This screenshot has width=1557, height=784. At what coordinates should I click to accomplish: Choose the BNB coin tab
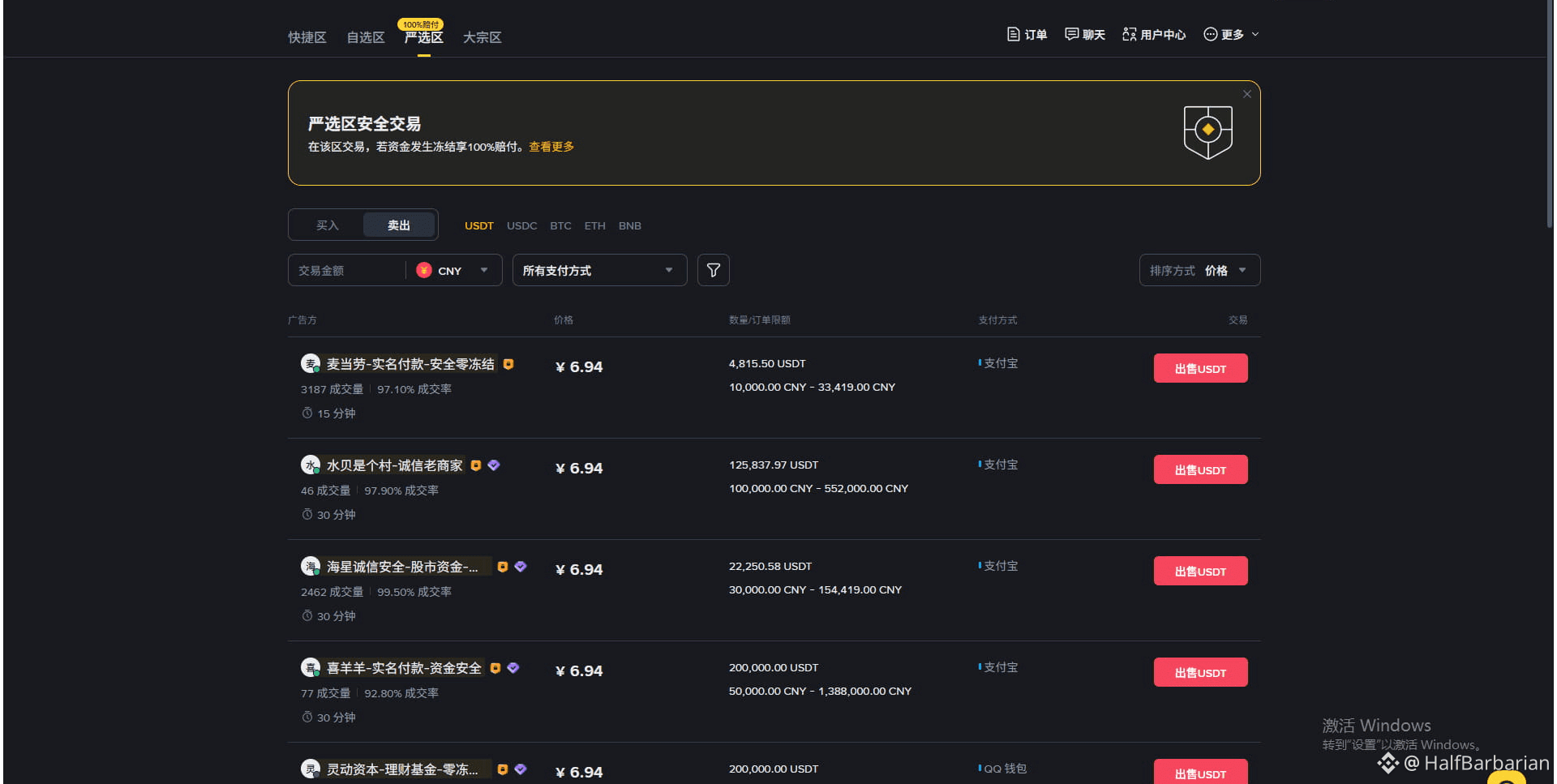[x=630, y=226]
